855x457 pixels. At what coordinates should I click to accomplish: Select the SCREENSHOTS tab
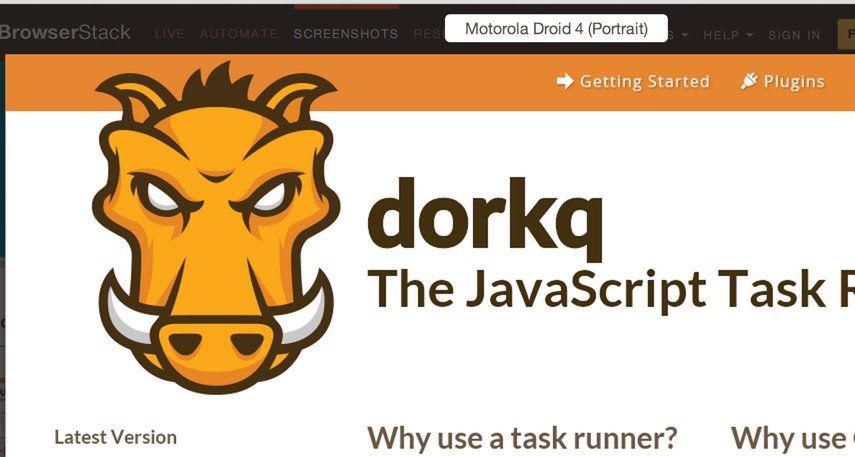[x=346, y=34]
